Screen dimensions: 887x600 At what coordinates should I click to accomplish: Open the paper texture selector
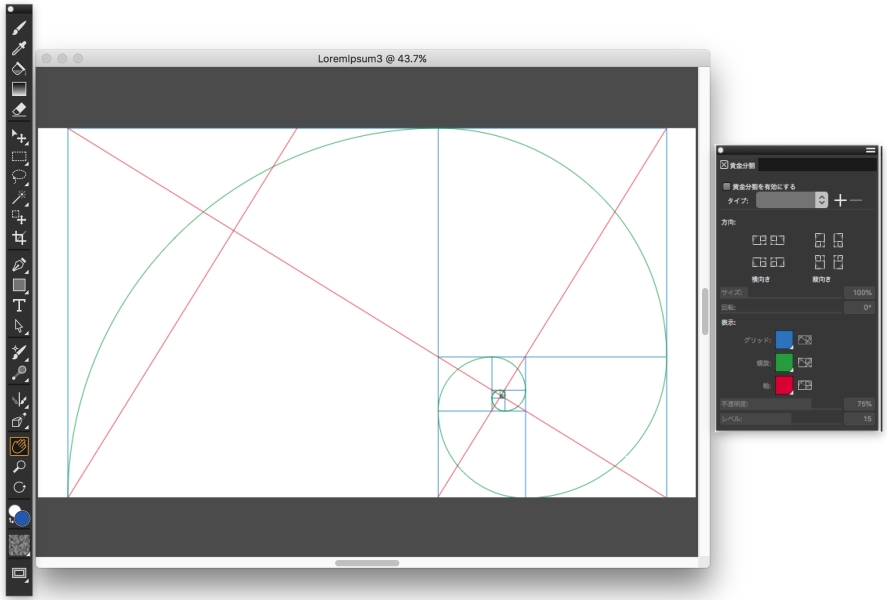pyautogui.click(x=19, y=545)
